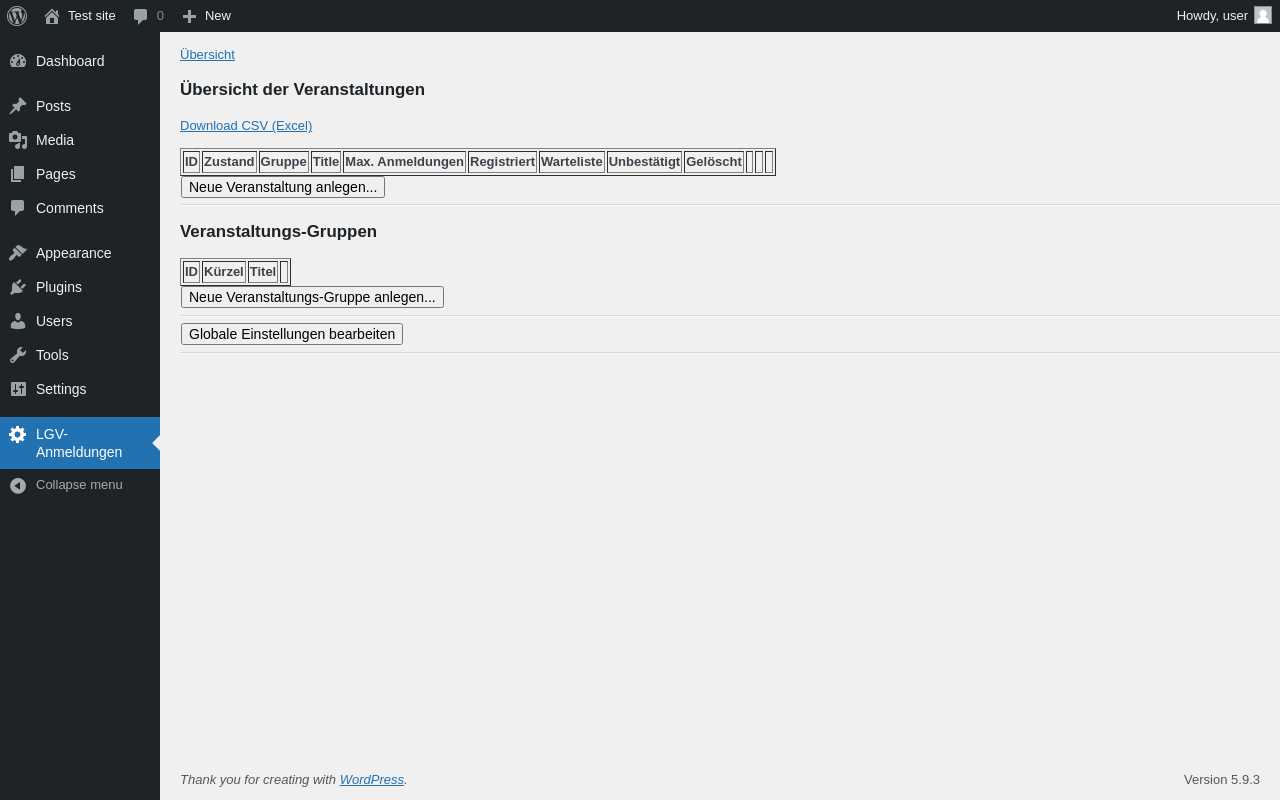Click Collapse menu text

click(79, 485)
